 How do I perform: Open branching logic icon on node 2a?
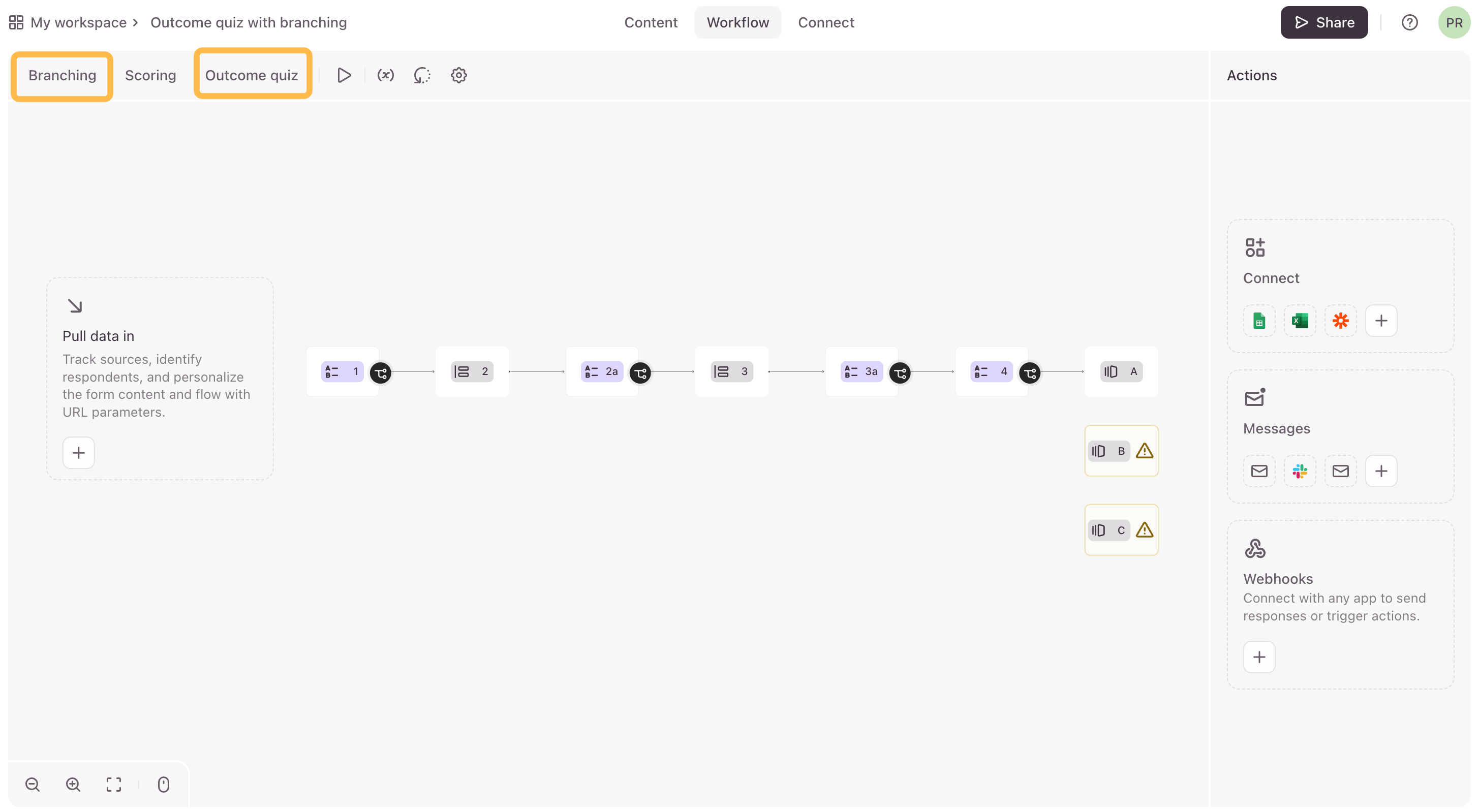tap(639, 373)
